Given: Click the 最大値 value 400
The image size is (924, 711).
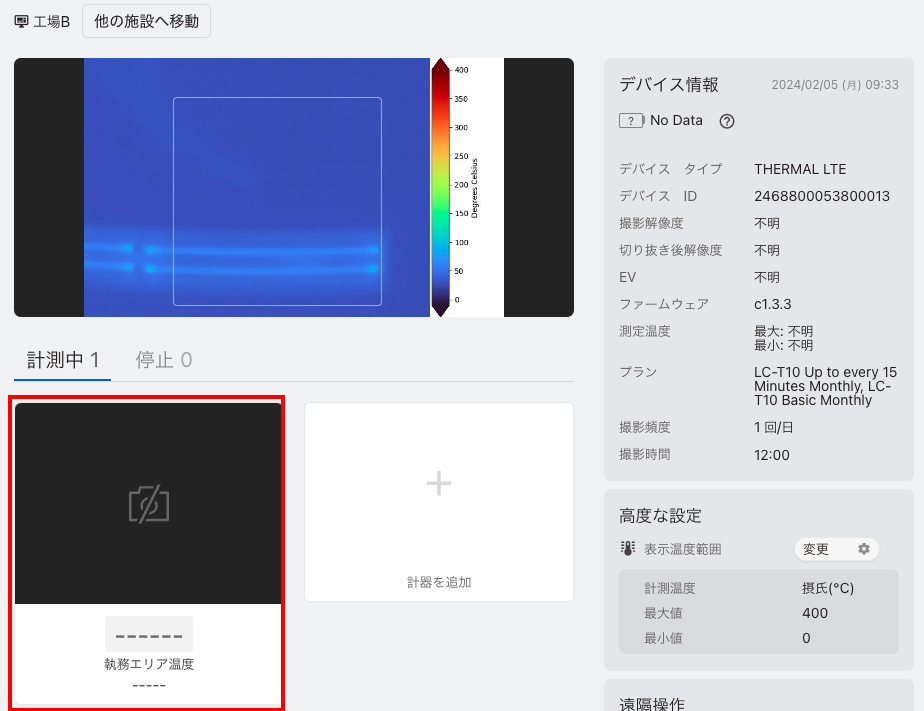Looking at the screenshot, I should 814,613.
